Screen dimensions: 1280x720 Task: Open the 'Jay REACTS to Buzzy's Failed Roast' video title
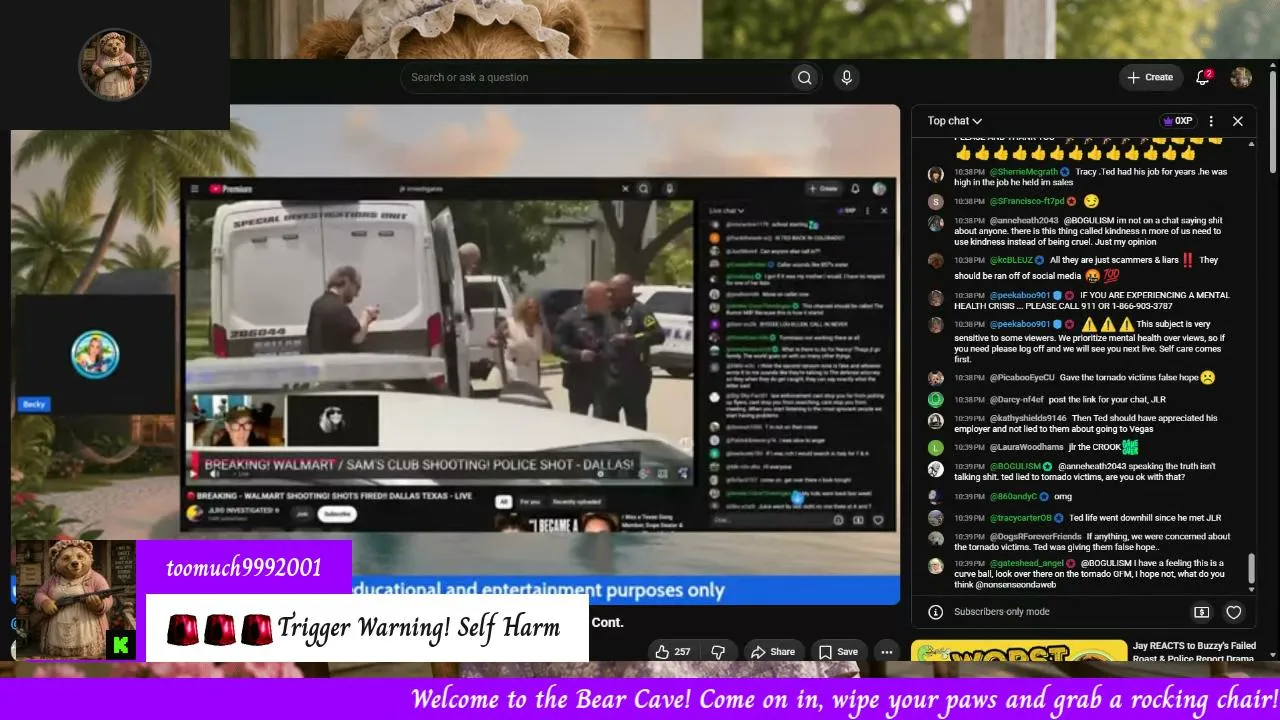[1194, 651]
